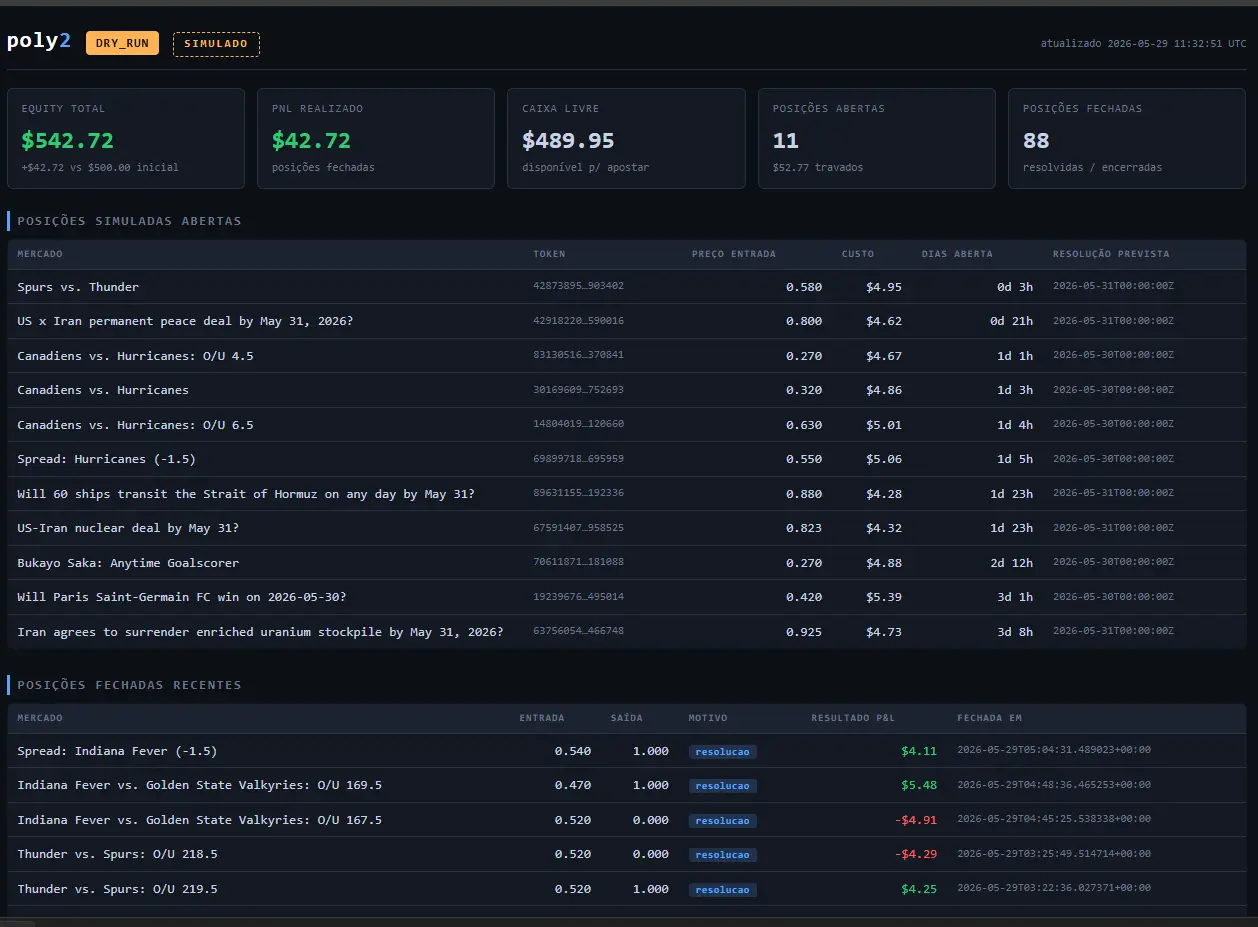Select 'Spread: Hurricanes (-1.5)' row
Viewport: 1258px width, 927px height.
coord(627,459)
